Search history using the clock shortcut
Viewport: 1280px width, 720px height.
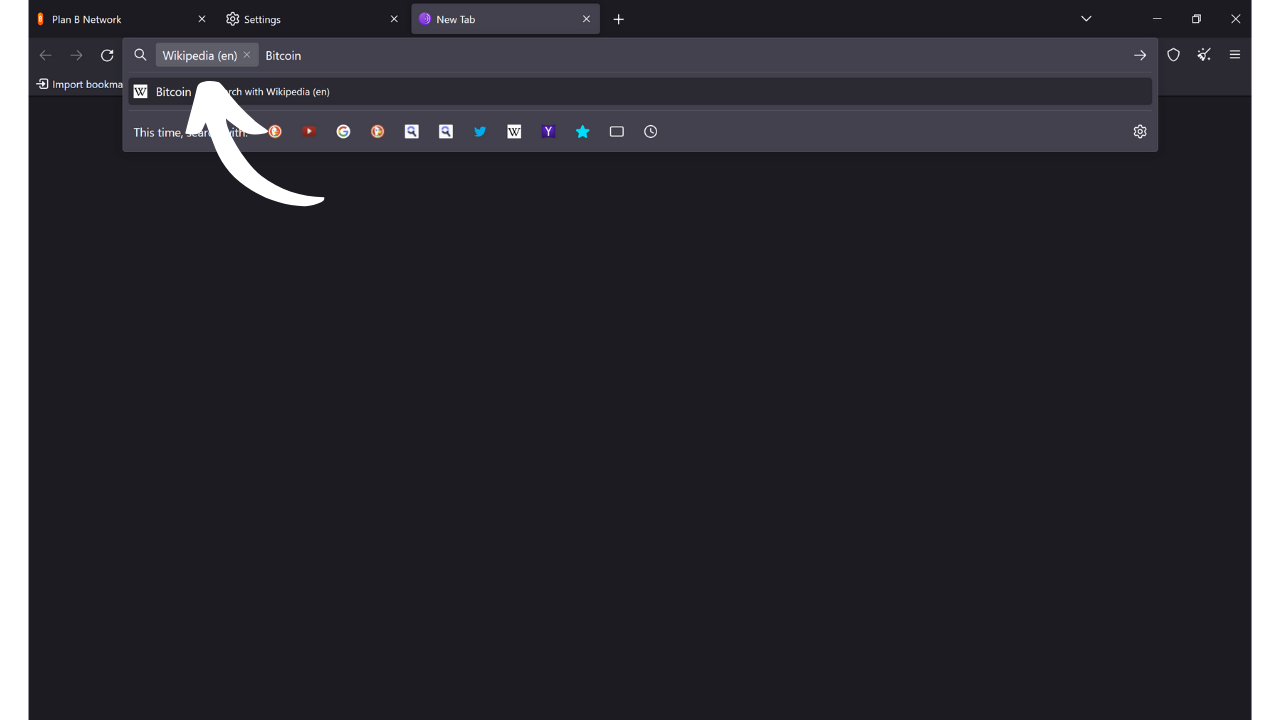(x=651, y=131)
